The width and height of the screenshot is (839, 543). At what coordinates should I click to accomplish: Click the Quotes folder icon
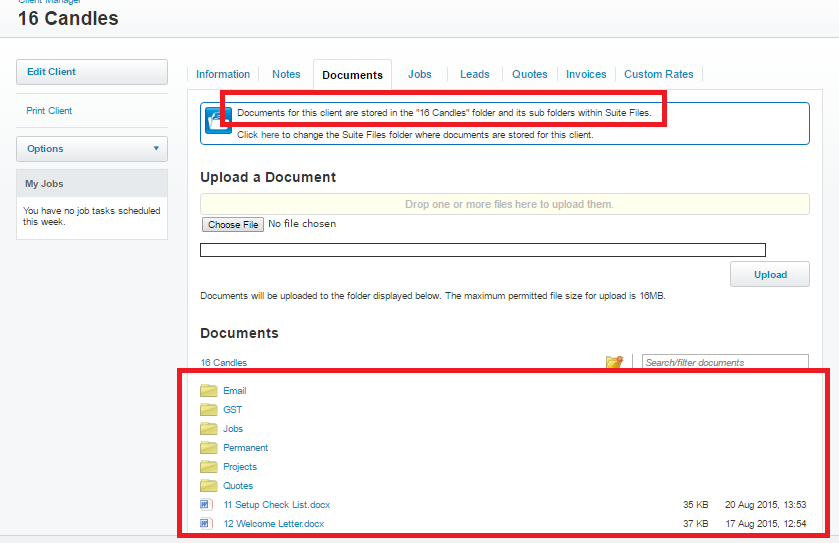coord(209,486)
